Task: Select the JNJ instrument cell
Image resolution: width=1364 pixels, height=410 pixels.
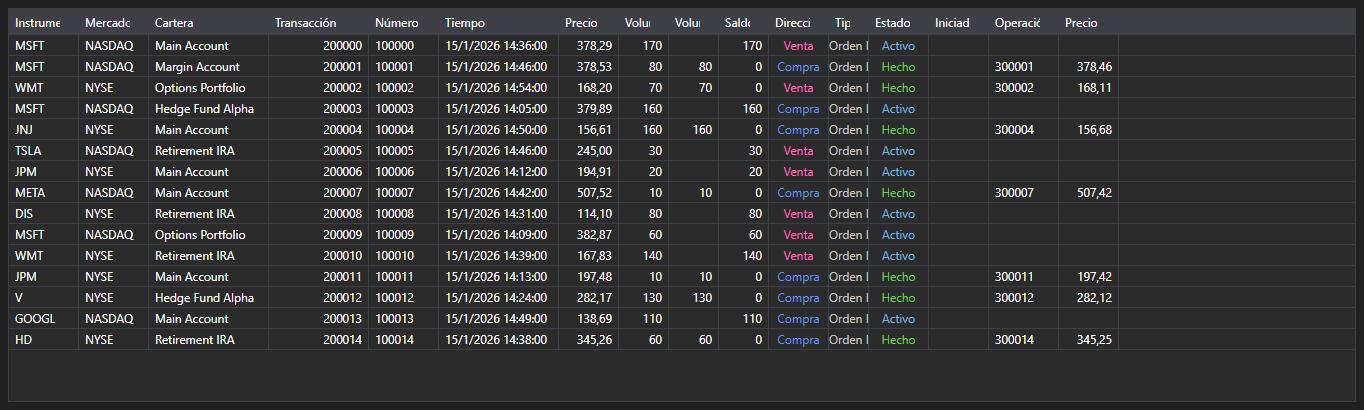Action: coord(43,130)
